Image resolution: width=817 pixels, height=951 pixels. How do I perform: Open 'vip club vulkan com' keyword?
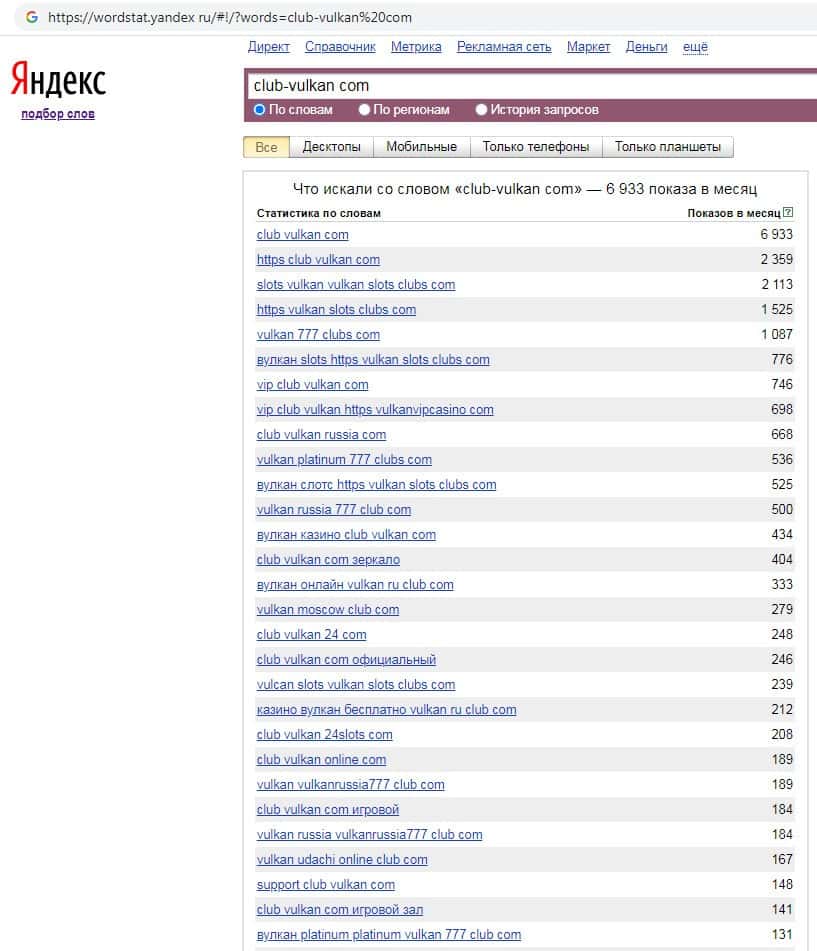(312, 385)
